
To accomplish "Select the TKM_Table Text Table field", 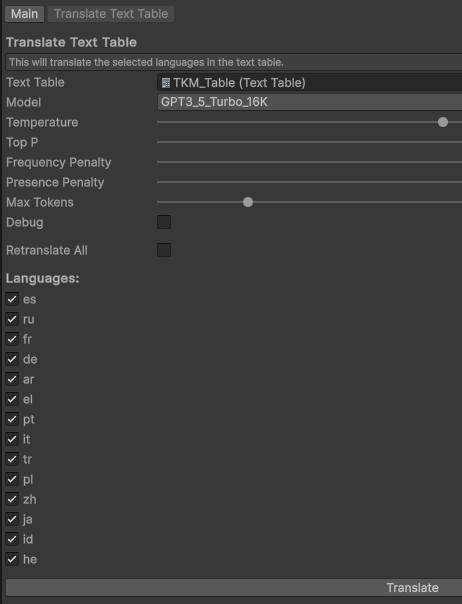I will 309,82.
